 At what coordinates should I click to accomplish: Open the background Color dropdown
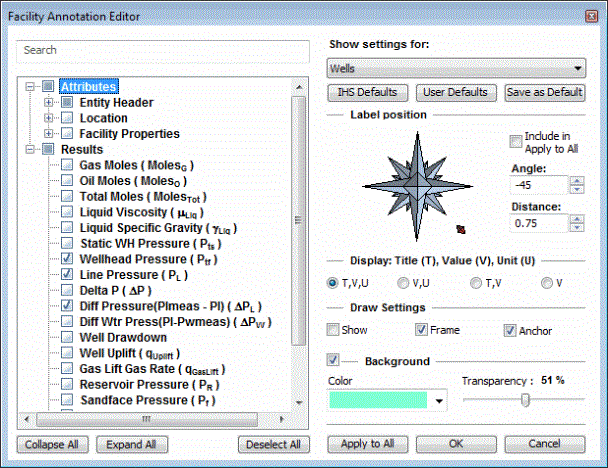(x=440, y=401)
